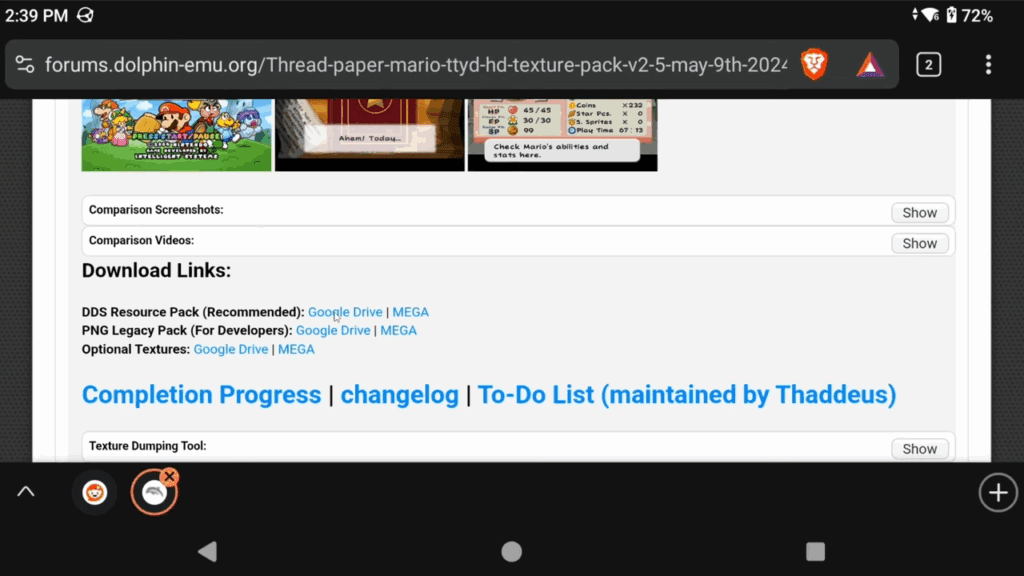The width and height of the screenshot is (1024, 576).
Task: Open Brave Rewards triangle icon
Action: tap(870, 65)
